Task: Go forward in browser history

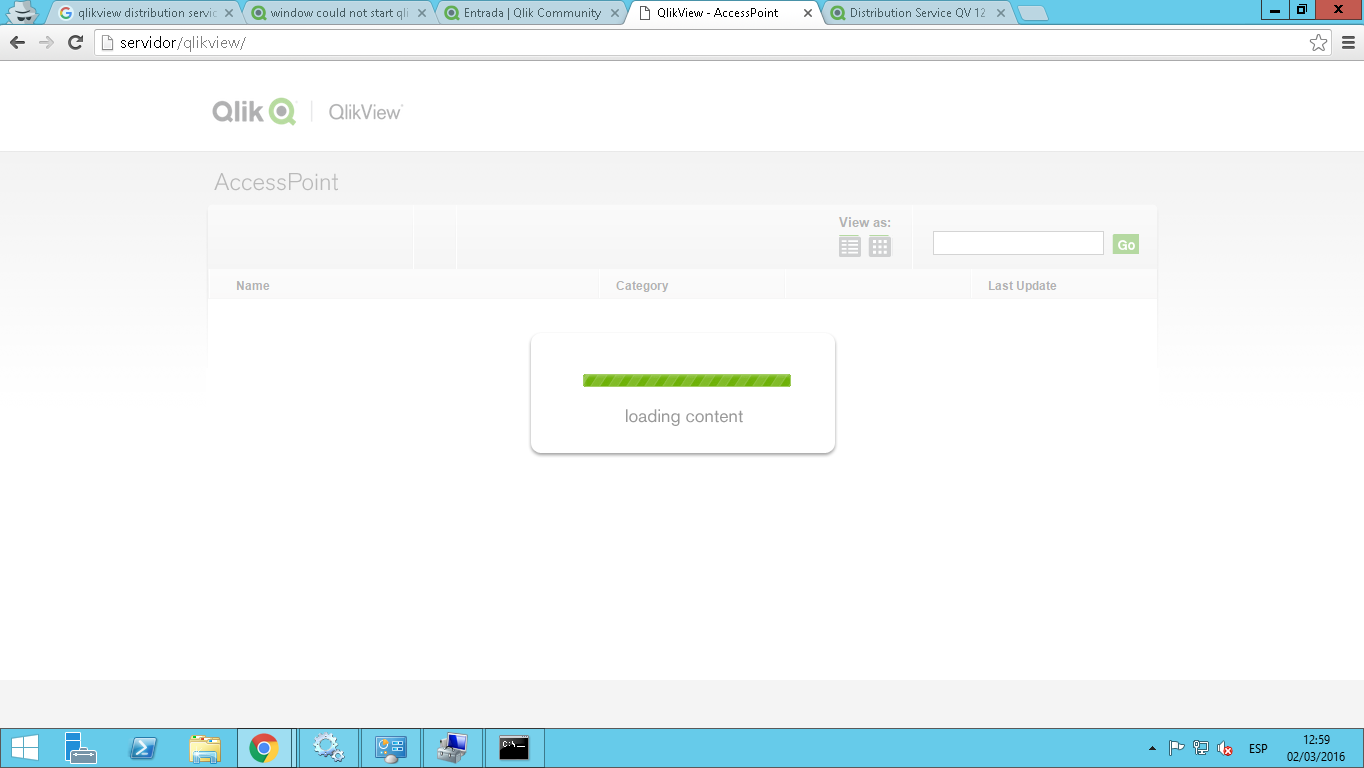Action: click(x=46, y=42)
